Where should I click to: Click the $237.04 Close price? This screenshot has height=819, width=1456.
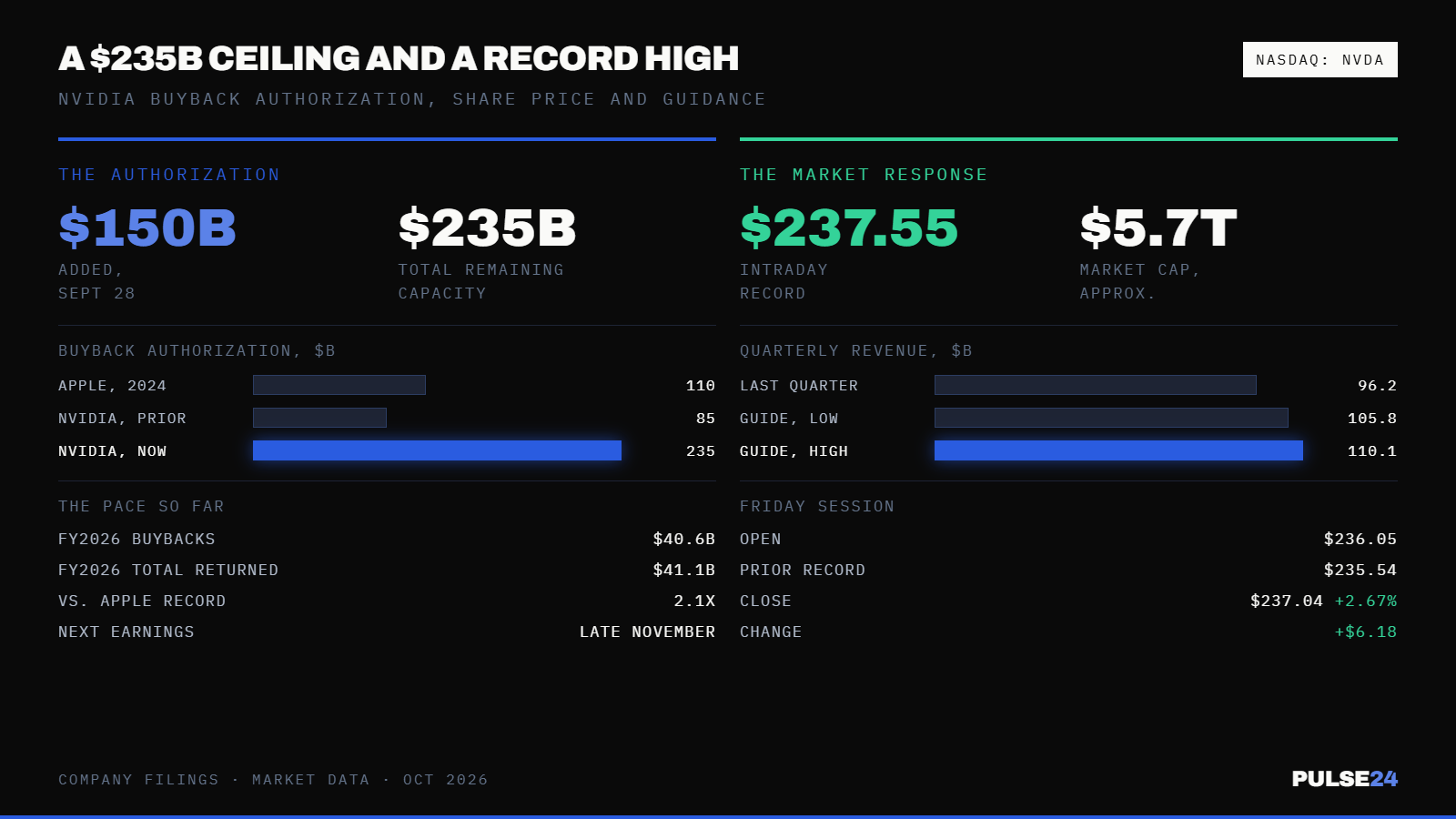pyautogui.click(x=1287, y=602)
